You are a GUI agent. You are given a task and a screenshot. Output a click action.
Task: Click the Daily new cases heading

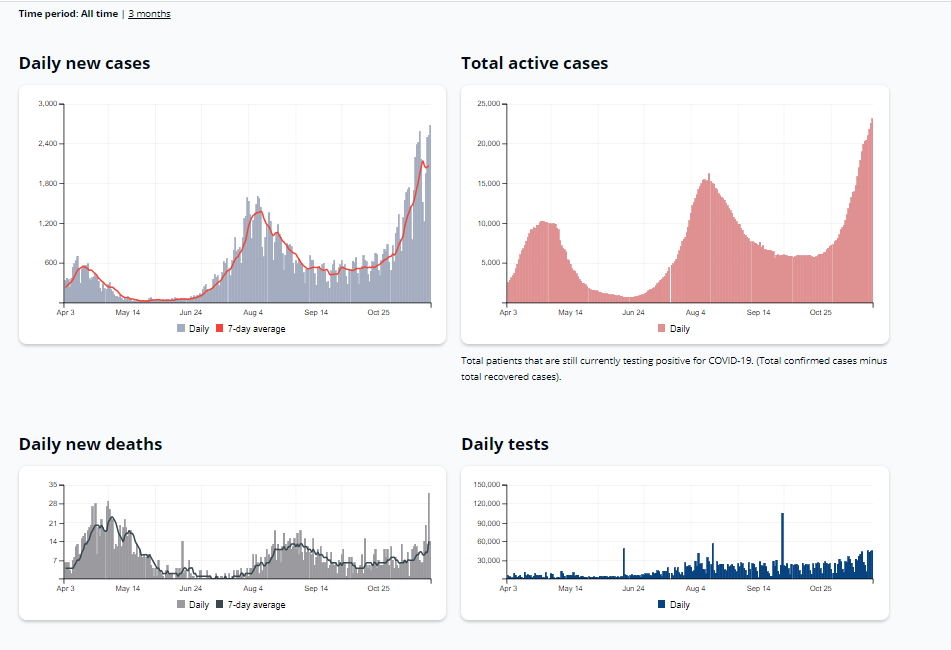point(84,63)
